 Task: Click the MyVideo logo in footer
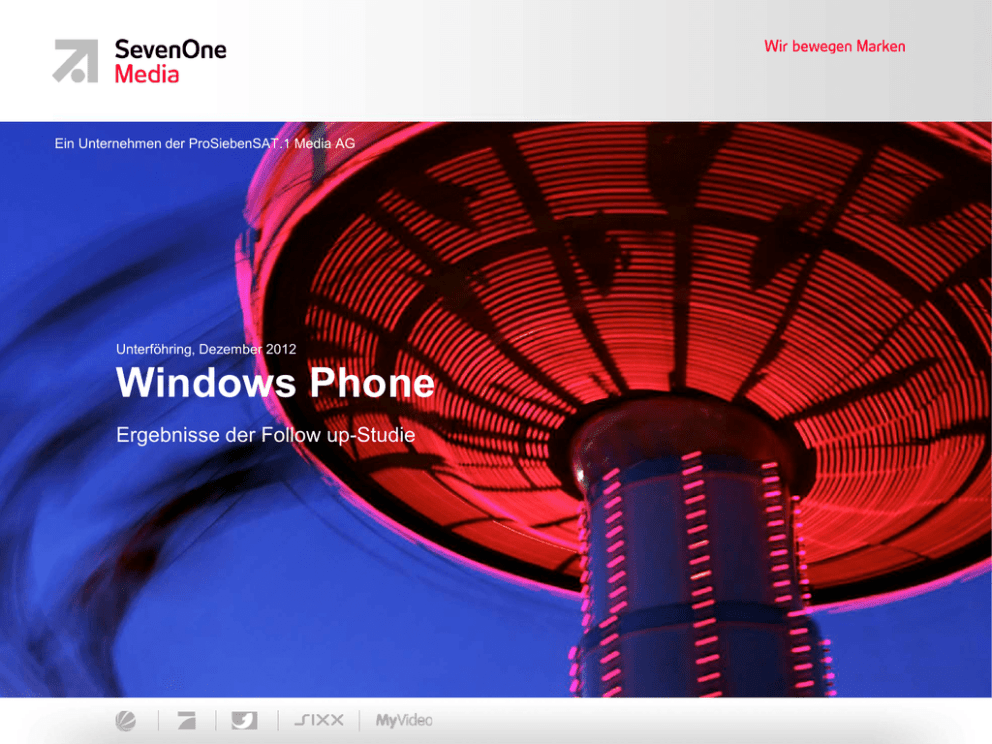[x=404, y=721]
